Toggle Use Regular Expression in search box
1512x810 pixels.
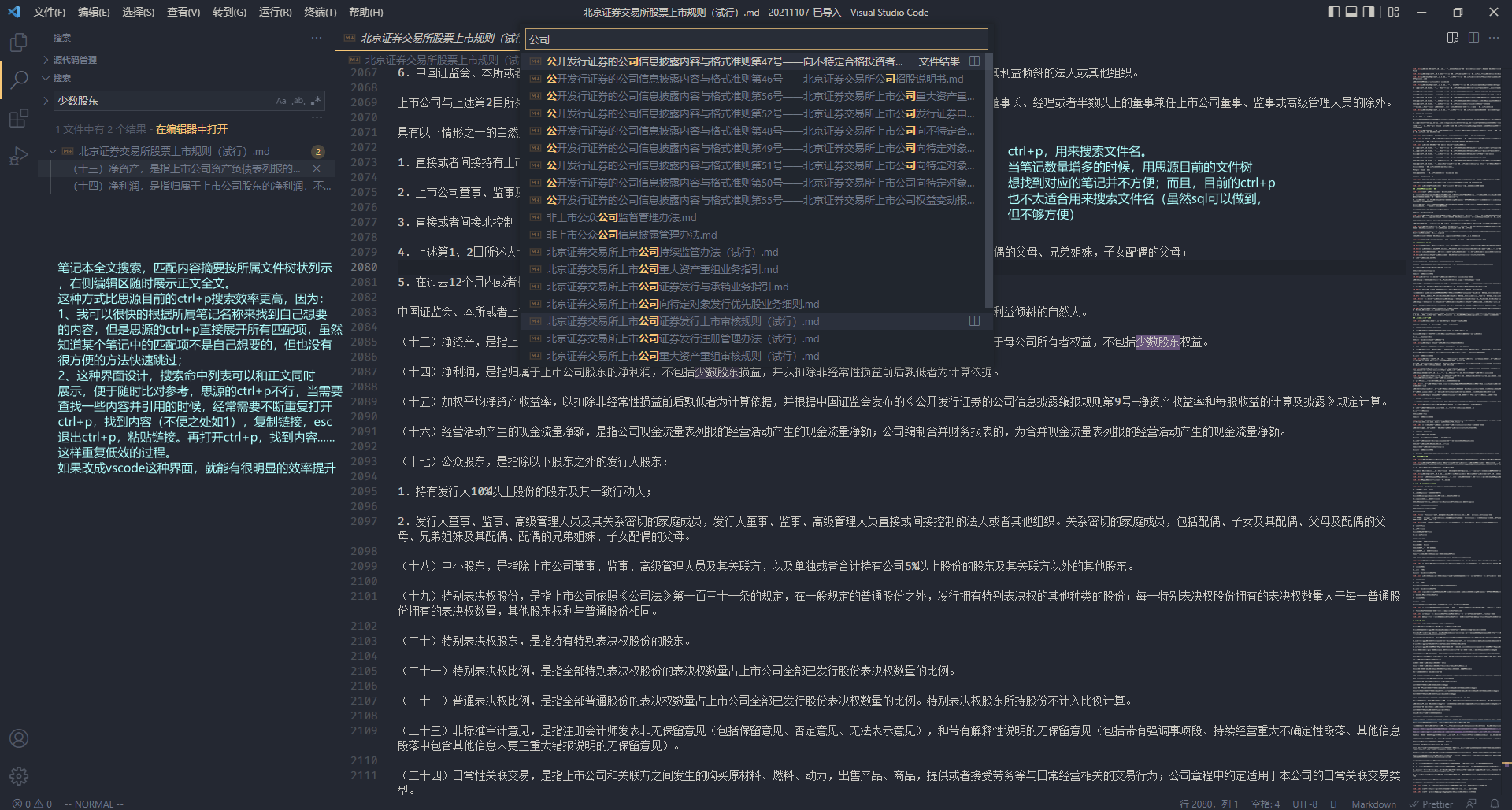tap(316, 101)
